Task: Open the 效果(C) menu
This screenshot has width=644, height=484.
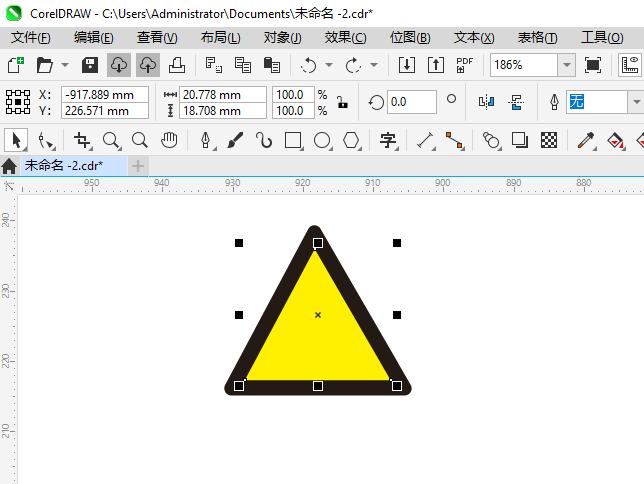Action: [345, 38]
